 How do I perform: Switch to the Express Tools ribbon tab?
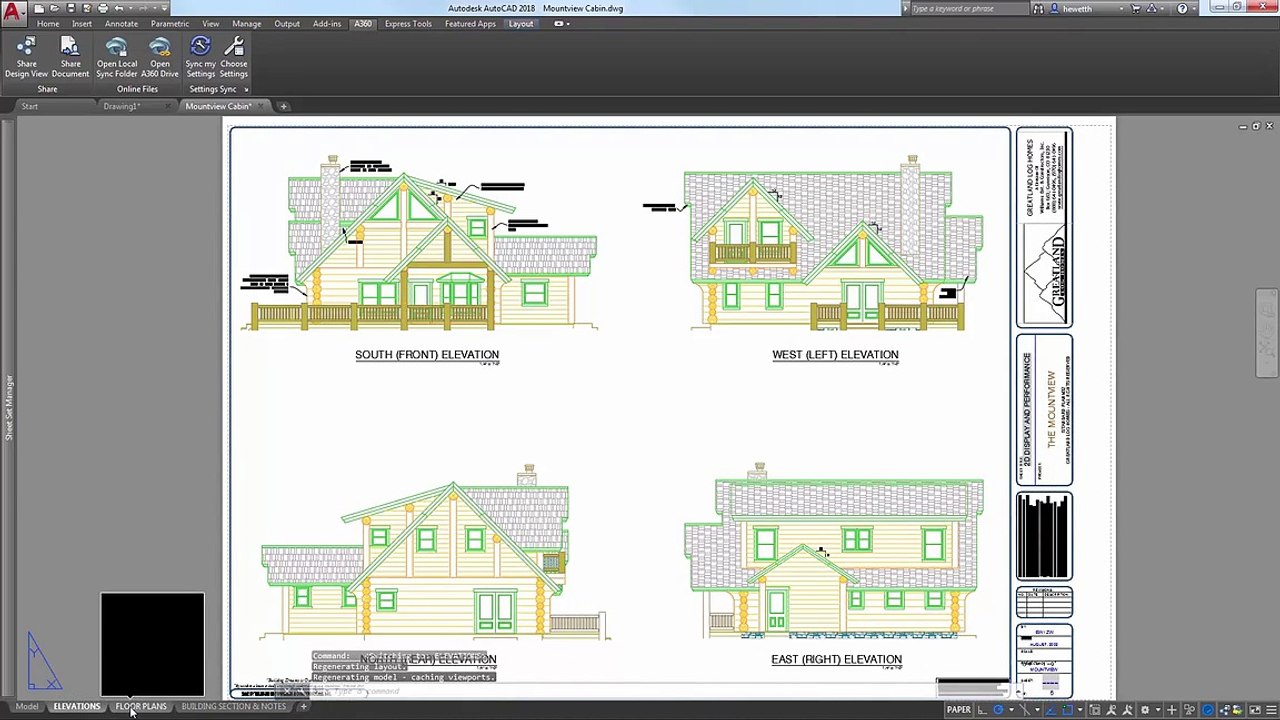(x=408, y=24)
